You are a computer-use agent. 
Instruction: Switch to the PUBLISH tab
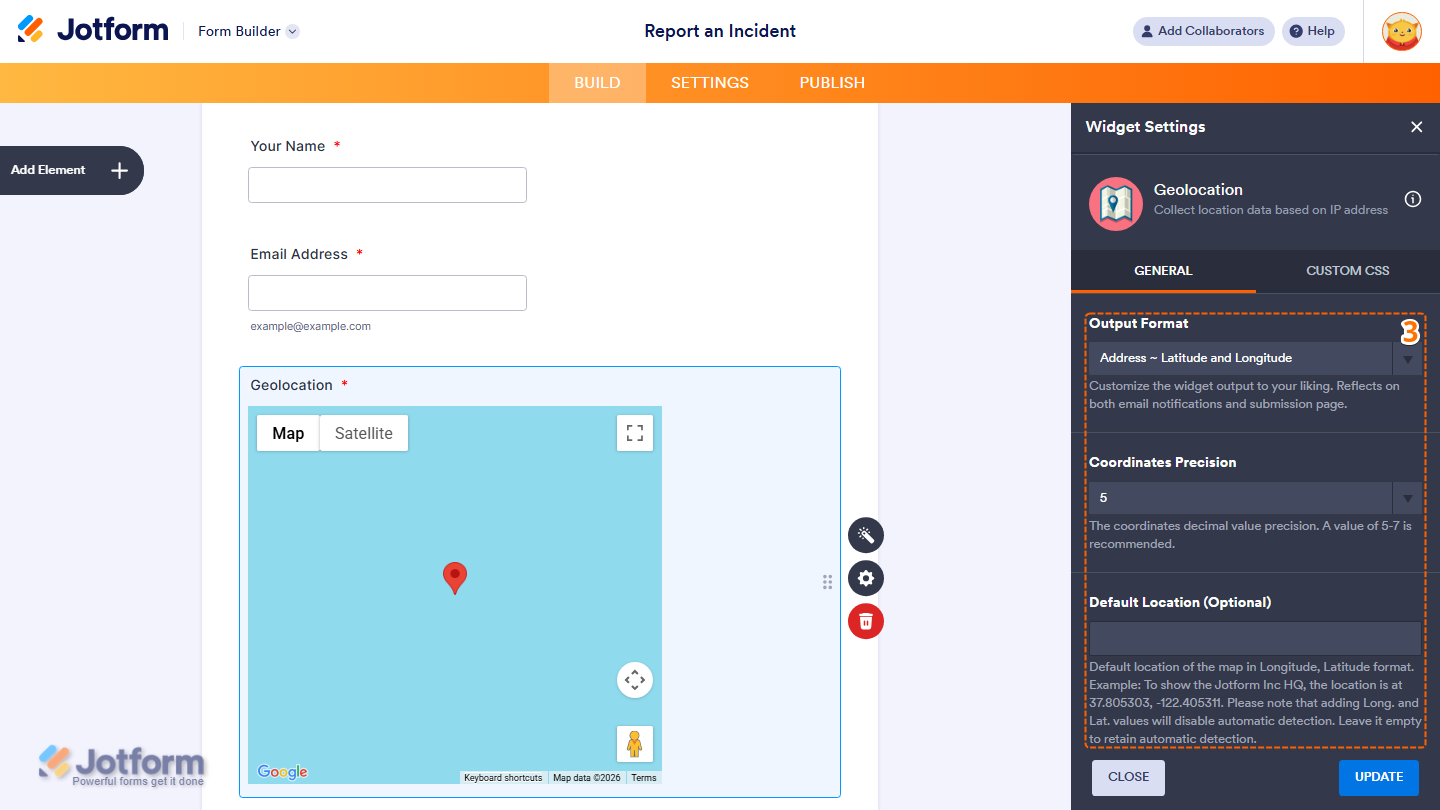[832, 83]
